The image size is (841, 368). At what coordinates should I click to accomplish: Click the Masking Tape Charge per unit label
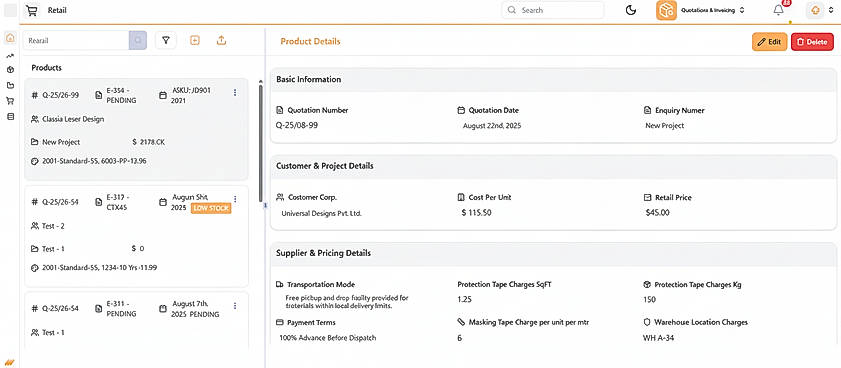tap(529, 322)
